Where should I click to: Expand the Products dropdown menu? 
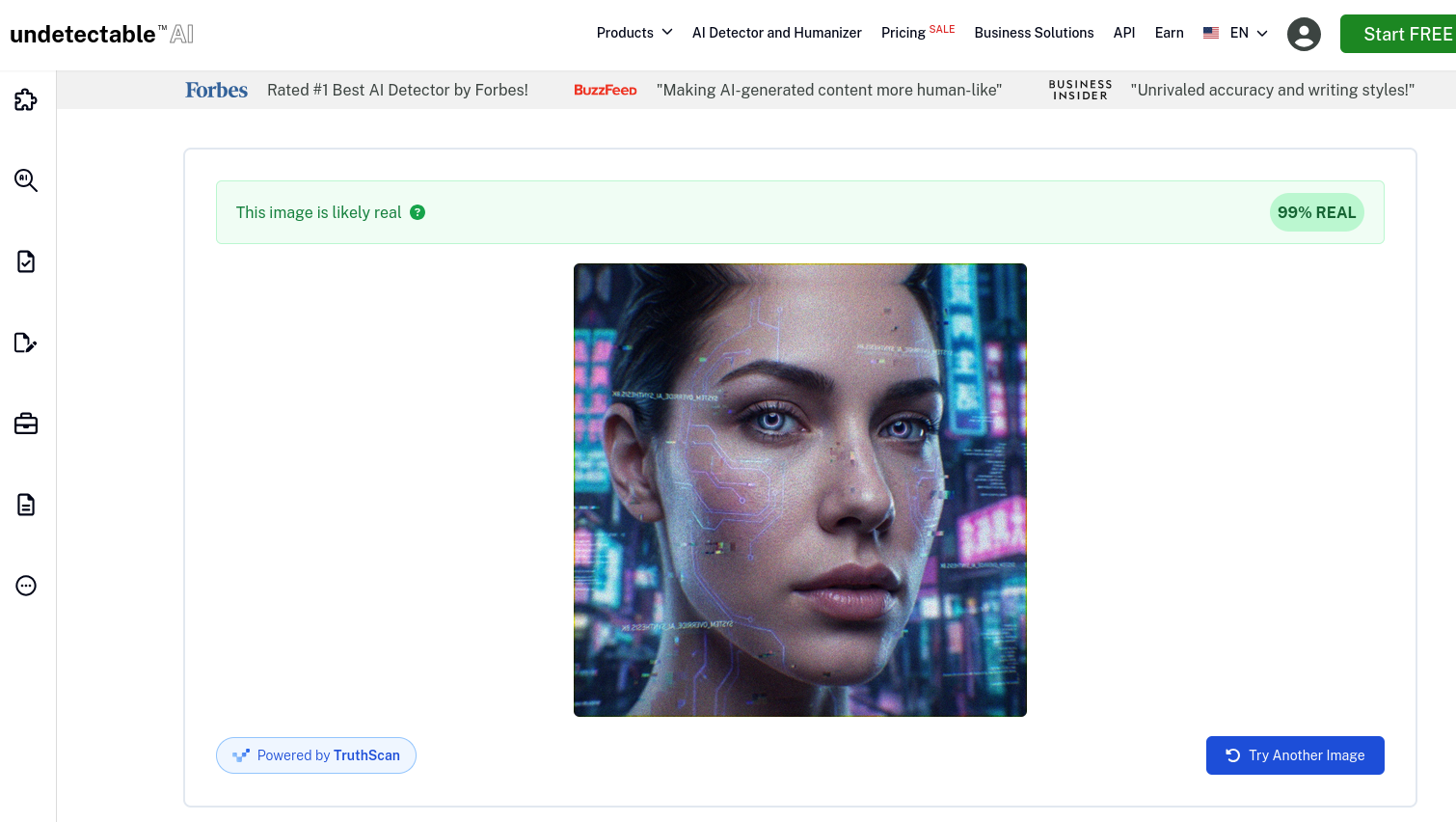point(634,32)
